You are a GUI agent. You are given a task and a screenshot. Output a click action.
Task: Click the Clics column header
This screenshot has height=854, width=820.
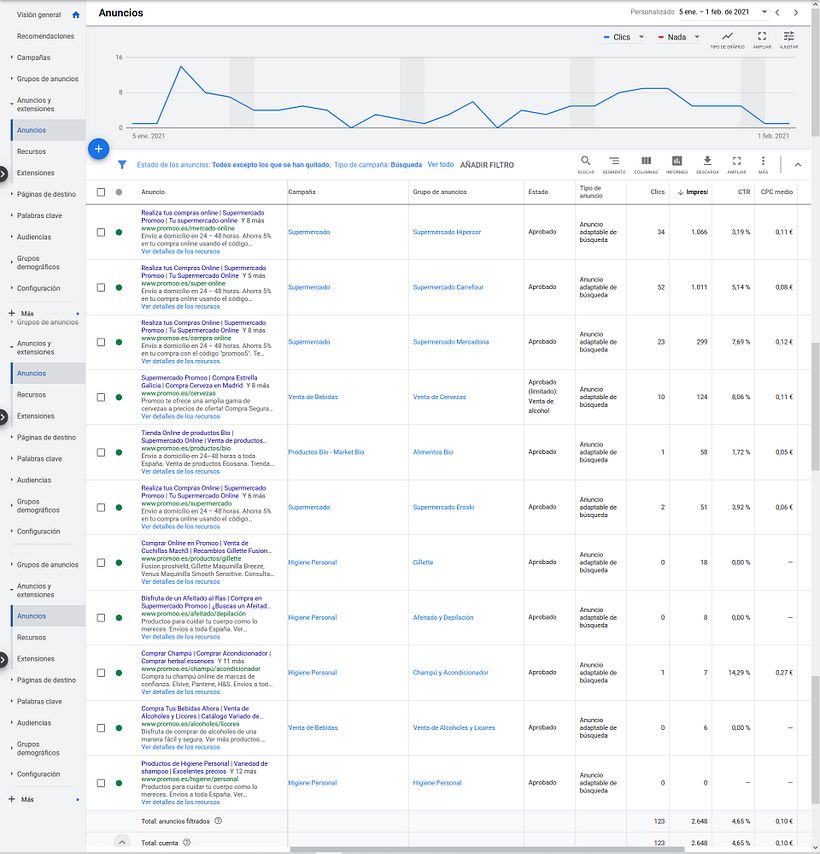657,192
